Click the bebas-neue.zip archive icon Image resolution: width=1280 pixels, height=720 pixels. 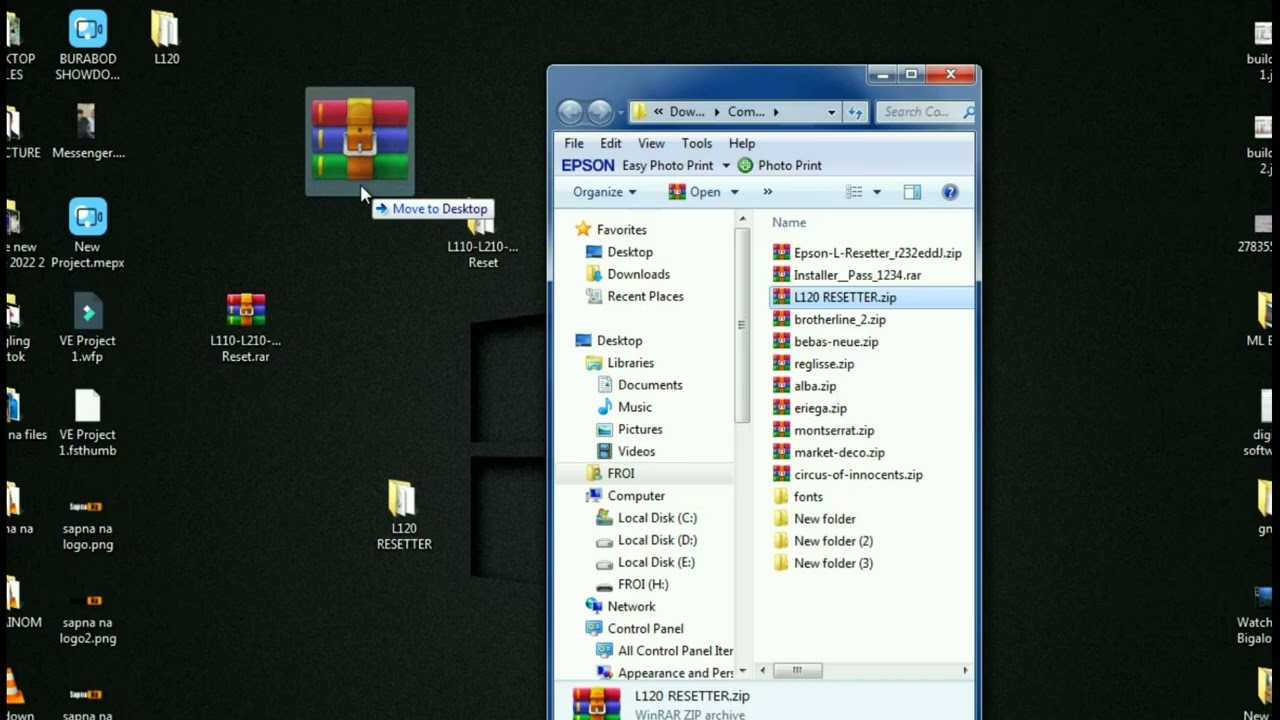(x=781, y=342)
